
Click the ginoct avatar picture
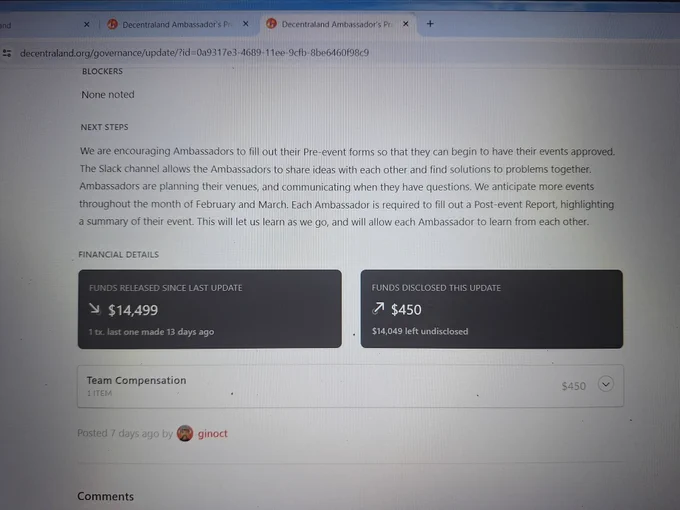pos(185,433)
